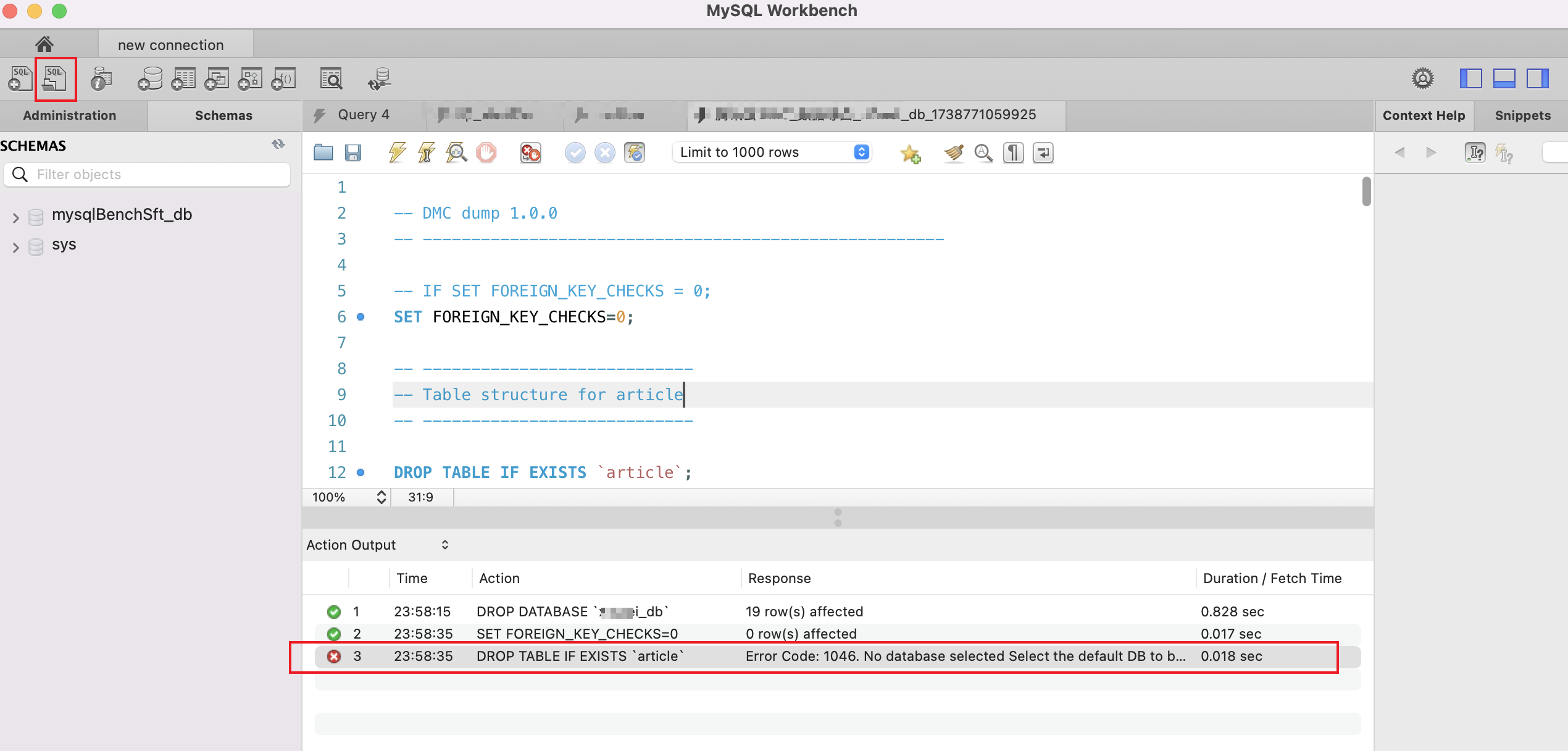The image size is (1568, 751).
Task: Toggle invisible characters display in editor
Action: pos(1012,153)
